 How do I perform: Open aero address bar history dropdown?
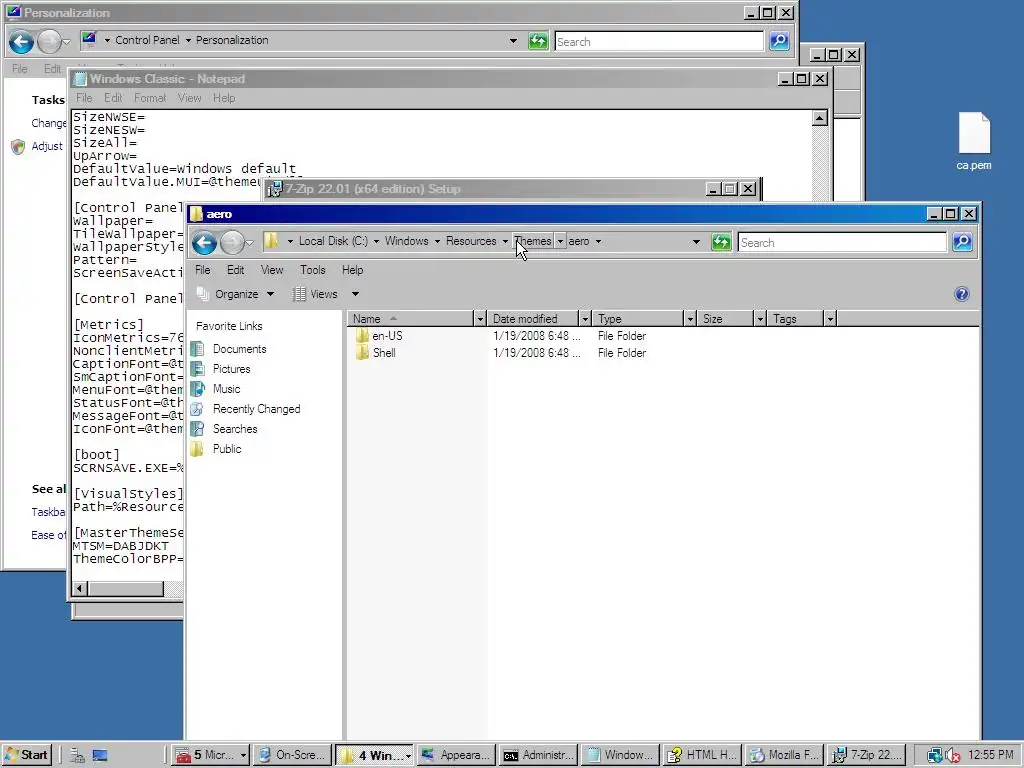point(696,242)
